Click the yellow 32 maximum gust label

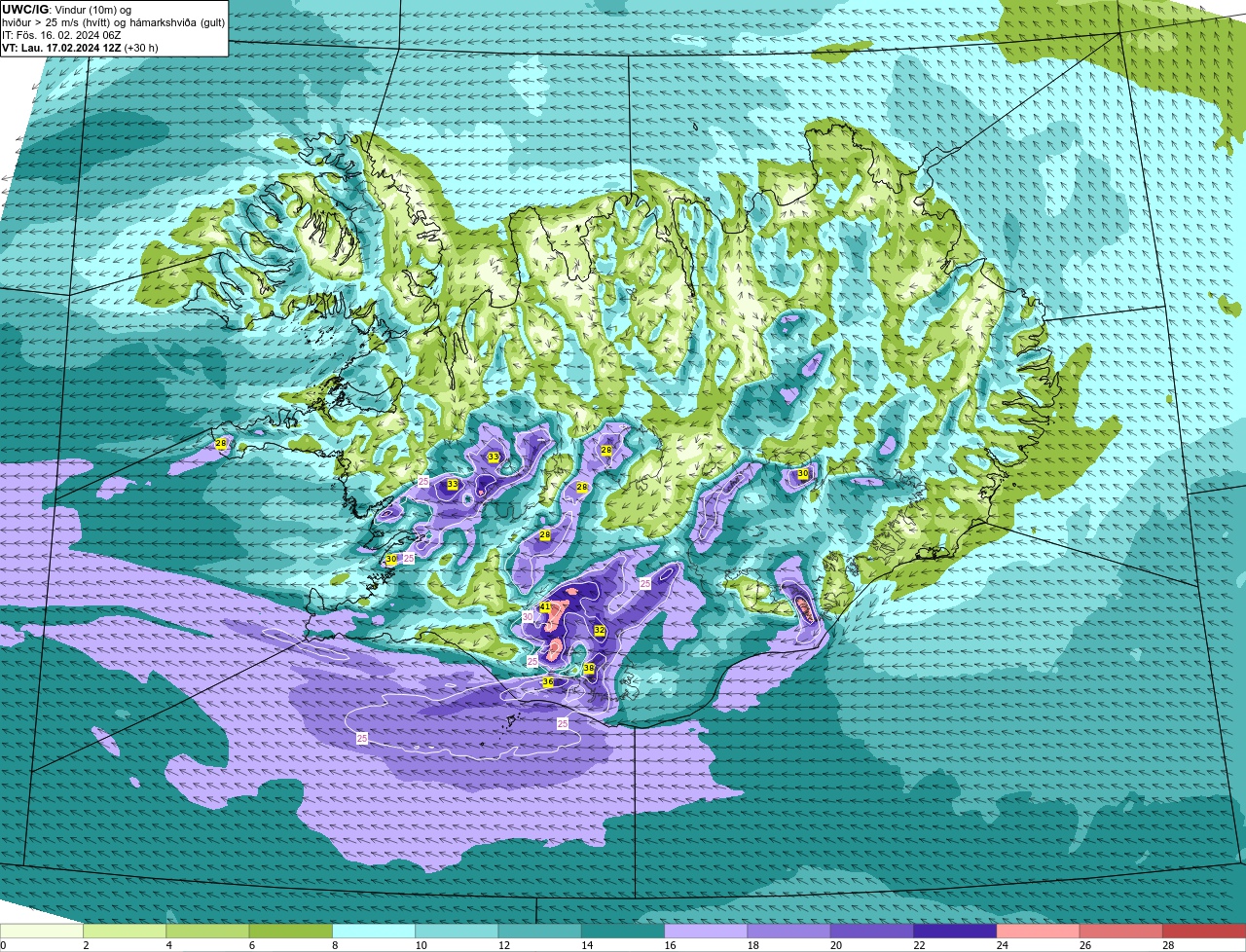tap(600, 631)
